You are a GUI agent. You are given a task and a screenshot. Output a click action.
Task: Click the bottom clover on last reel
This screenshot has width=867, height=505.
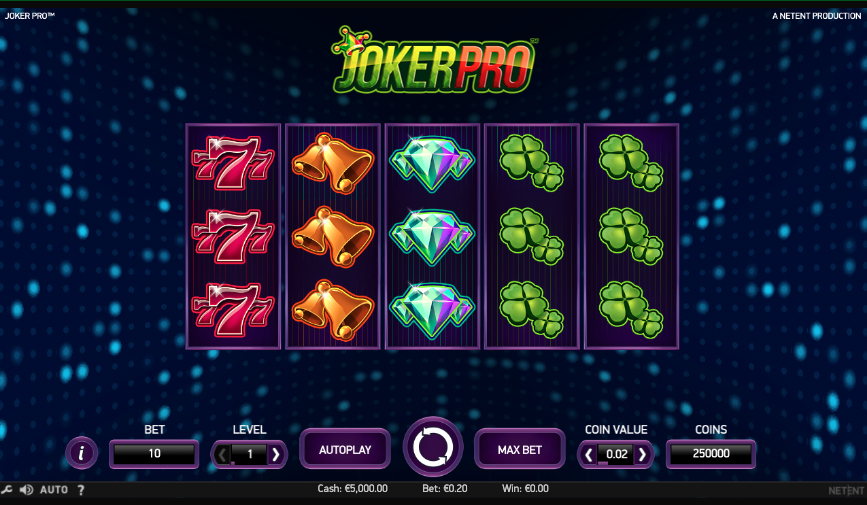click(631, 310)
